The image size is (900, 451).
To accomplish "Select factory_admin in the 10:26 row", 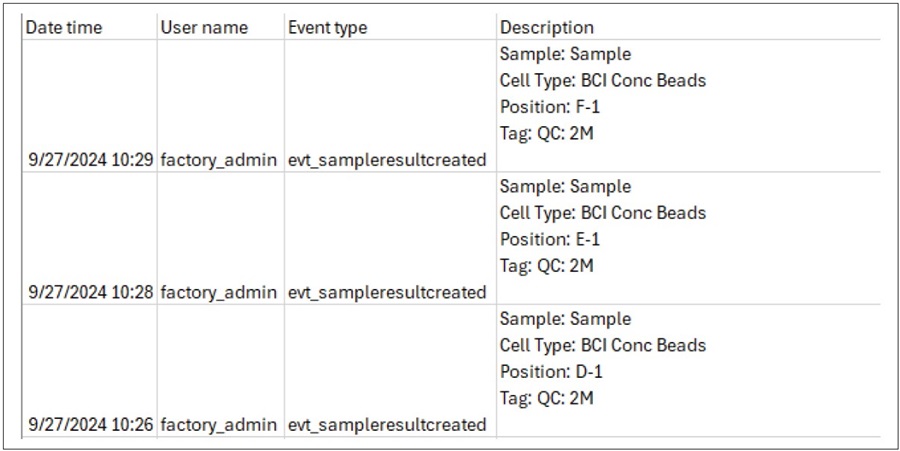I will click(218, 425).
